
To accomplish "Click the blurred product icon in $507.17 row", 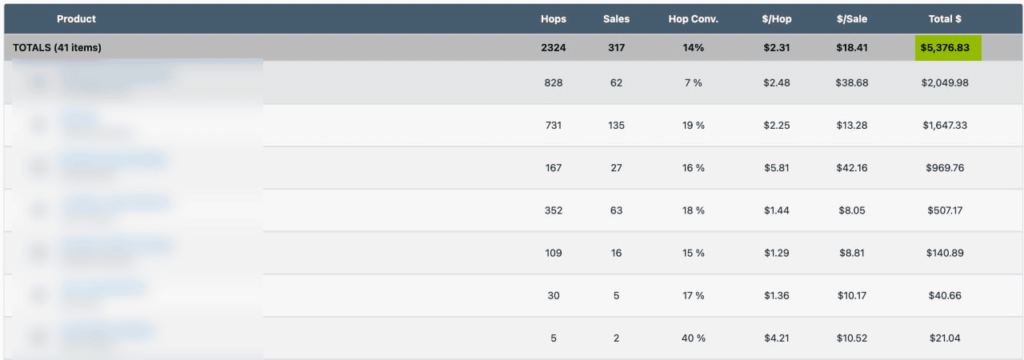I will click(x=38, y=210).
